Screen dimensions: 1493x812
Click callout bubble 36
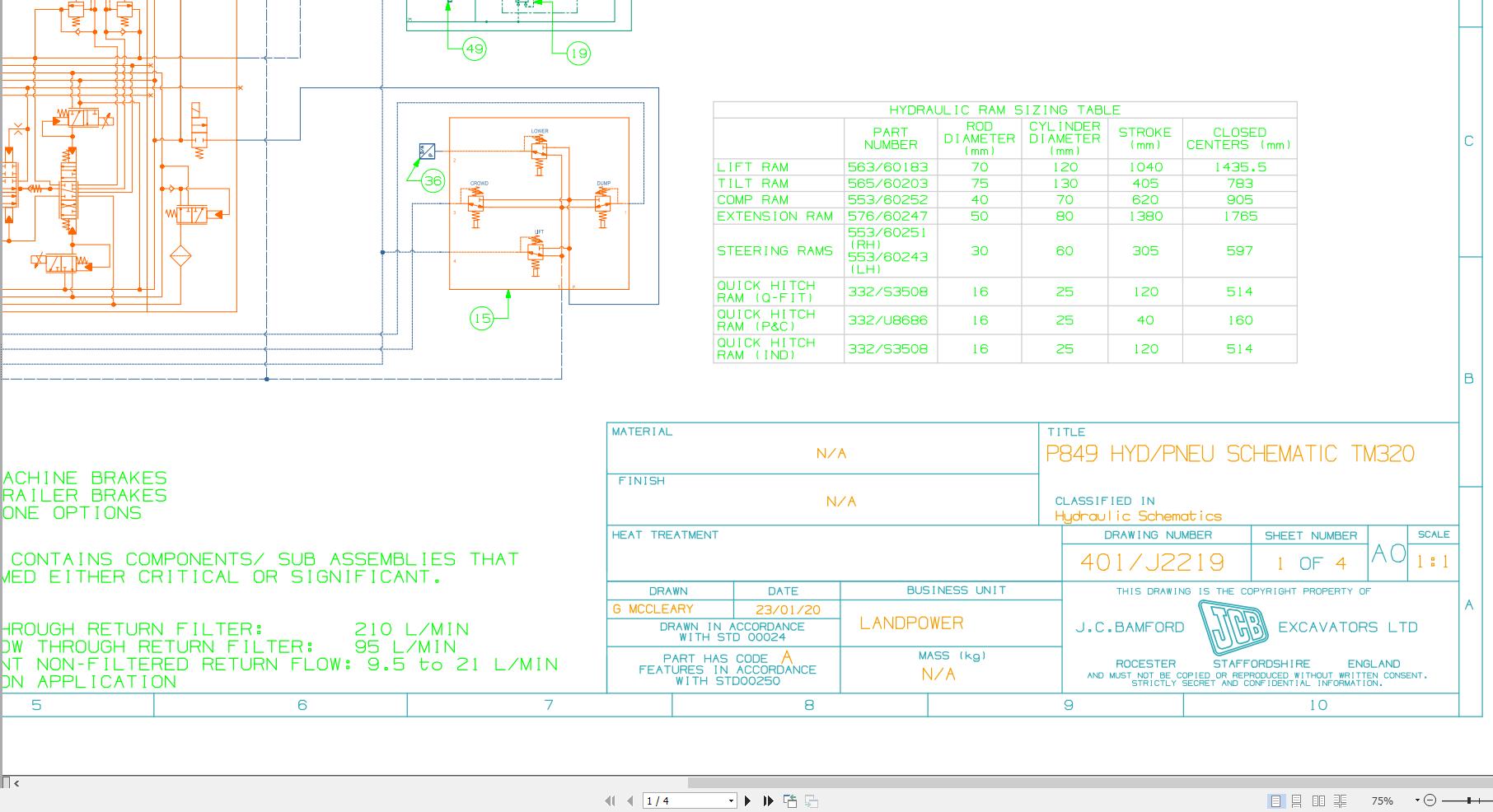433,180
